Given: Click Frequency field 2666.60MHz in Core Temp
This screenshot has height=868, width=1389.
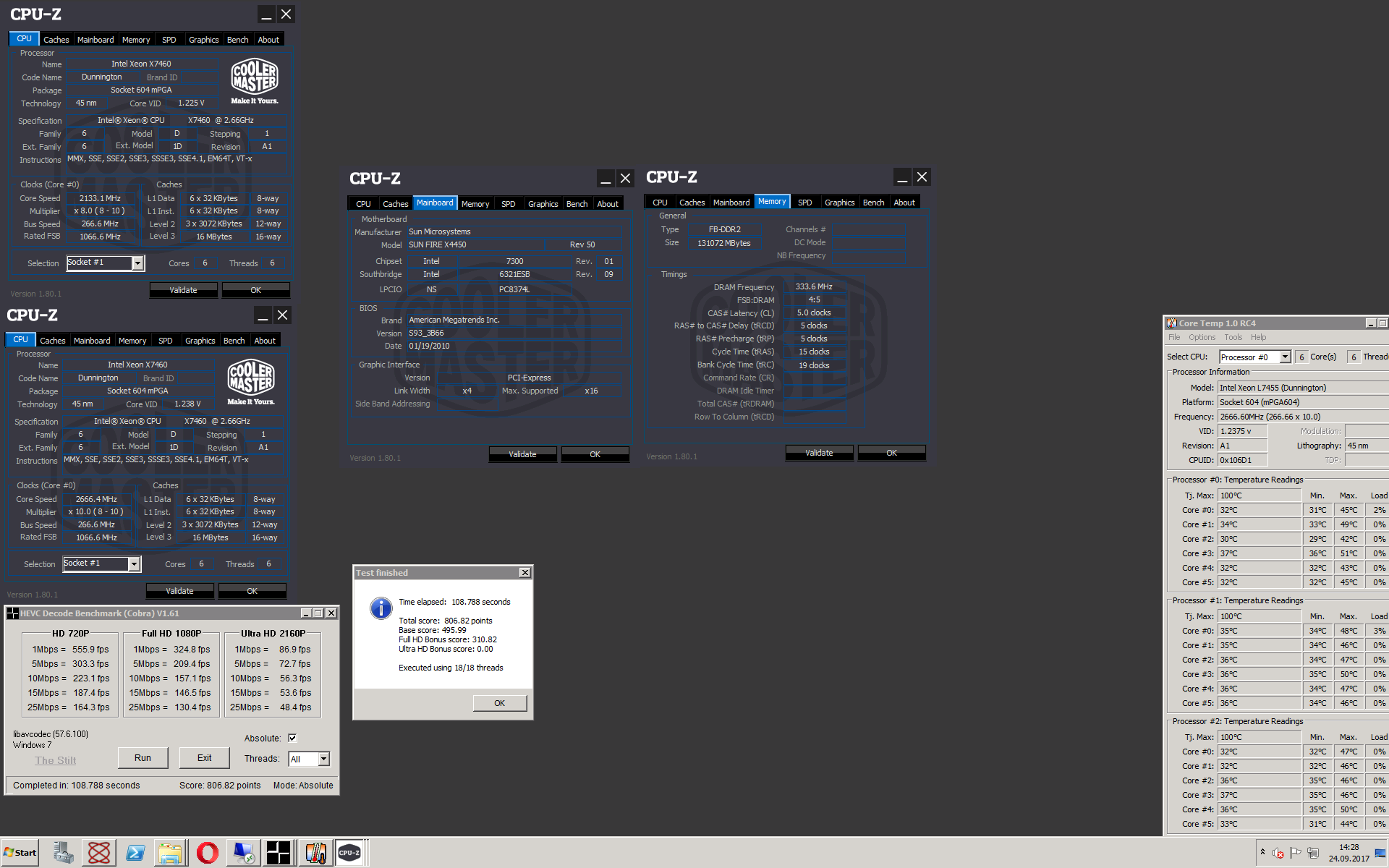Looking at the screenshot, I should pyautogui.click(x=1302, y=417).
